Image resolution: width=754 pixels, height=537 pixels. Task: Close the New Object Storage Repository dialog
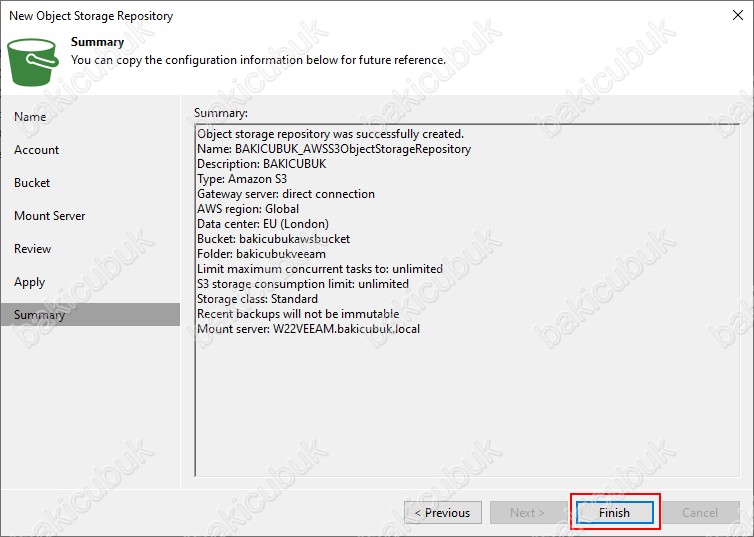click(738, 15)
